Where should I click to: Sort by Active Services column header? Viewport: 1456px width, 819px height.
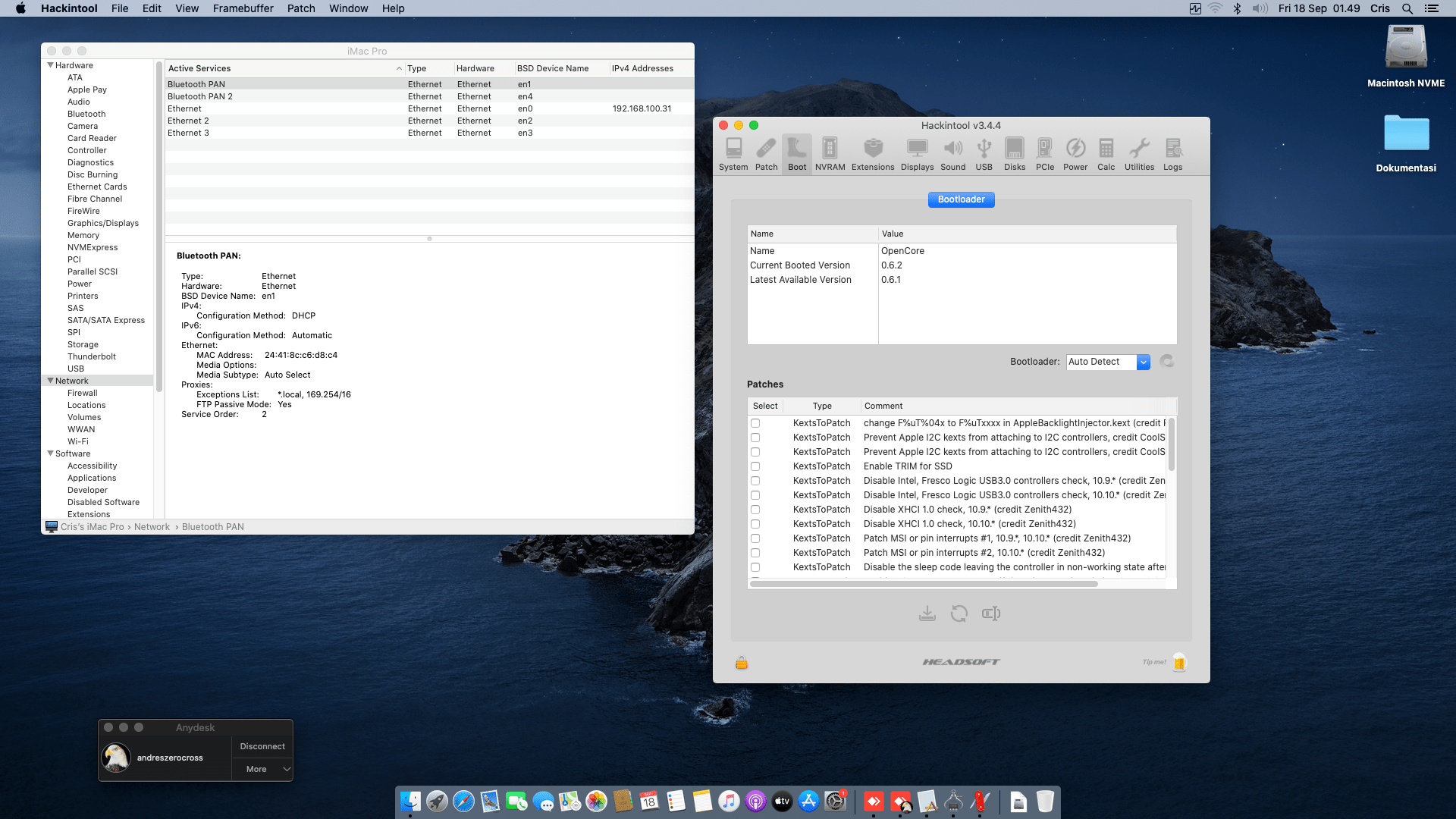284,68
